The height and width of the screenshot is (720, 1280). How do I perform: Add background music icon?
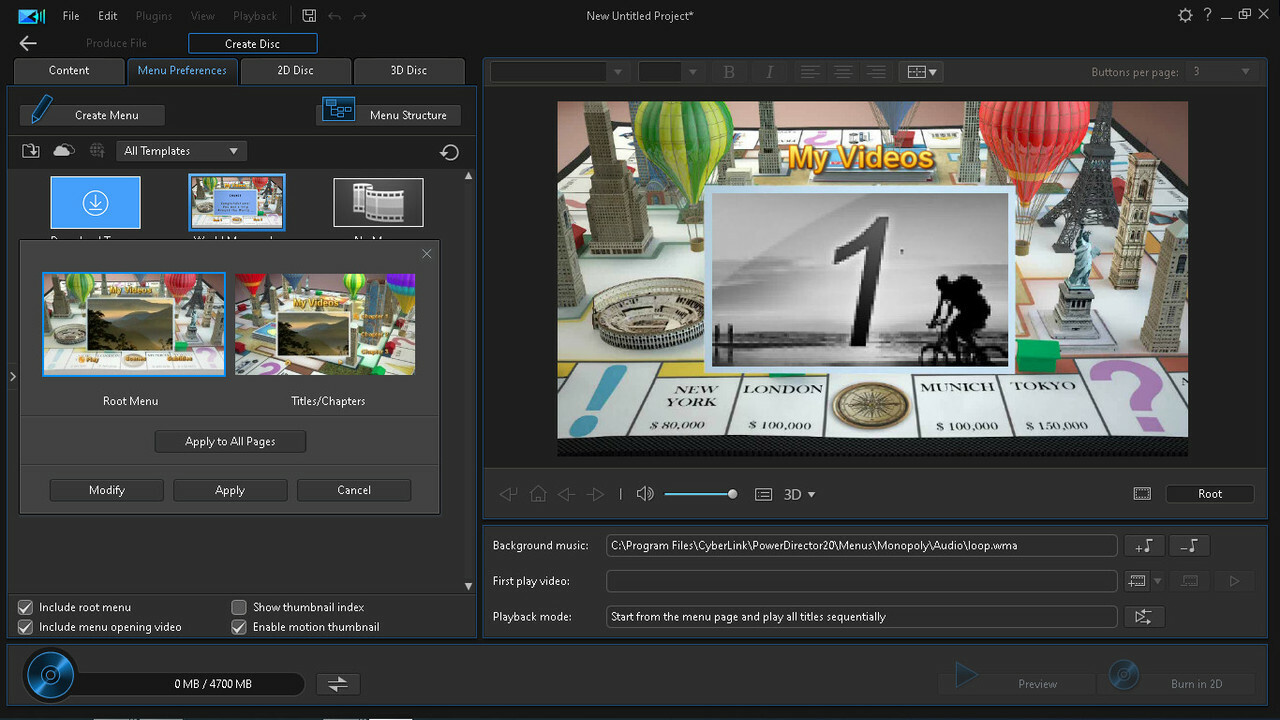1145,545
